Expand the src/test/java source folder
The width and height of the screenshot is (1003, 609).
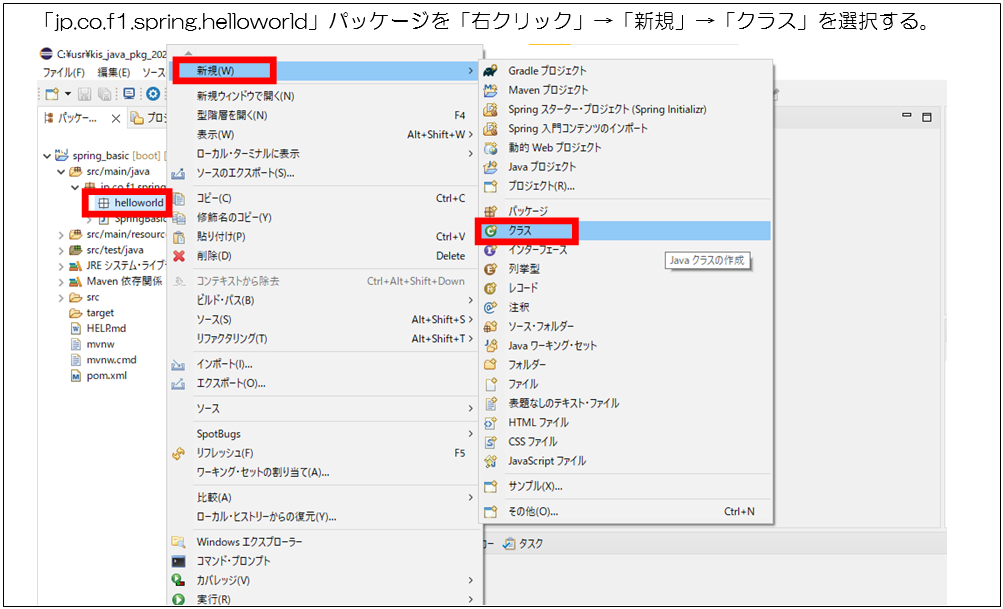click(60, 250)
